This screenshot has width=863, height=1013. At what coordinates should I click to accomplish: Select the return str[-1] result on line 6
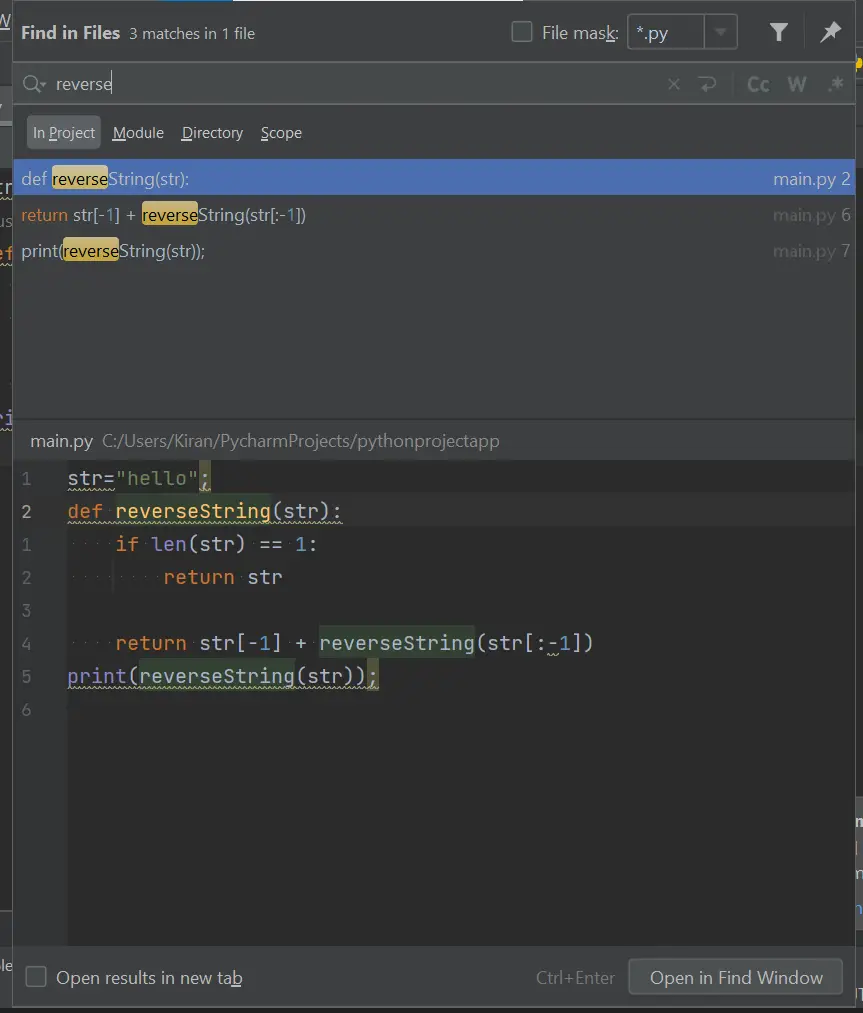(x=400, y=215)
